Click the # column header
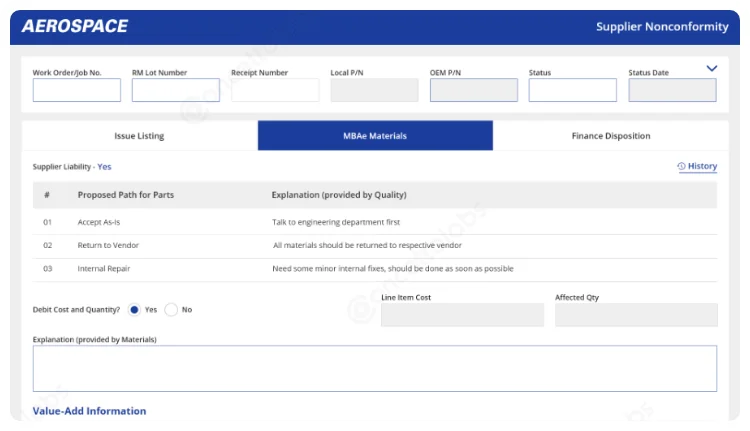 point(47,195)
